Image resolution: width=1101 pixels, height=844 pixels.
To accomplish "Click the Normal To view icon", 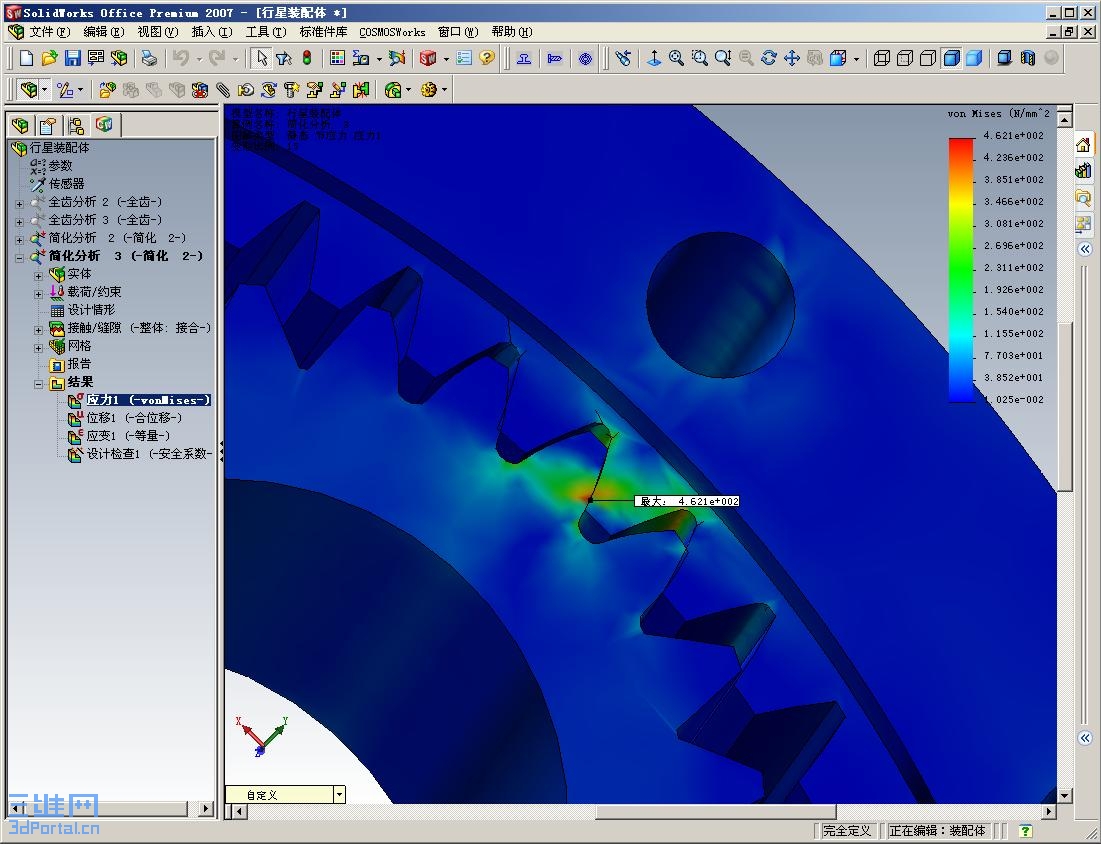I will [654, 58].
